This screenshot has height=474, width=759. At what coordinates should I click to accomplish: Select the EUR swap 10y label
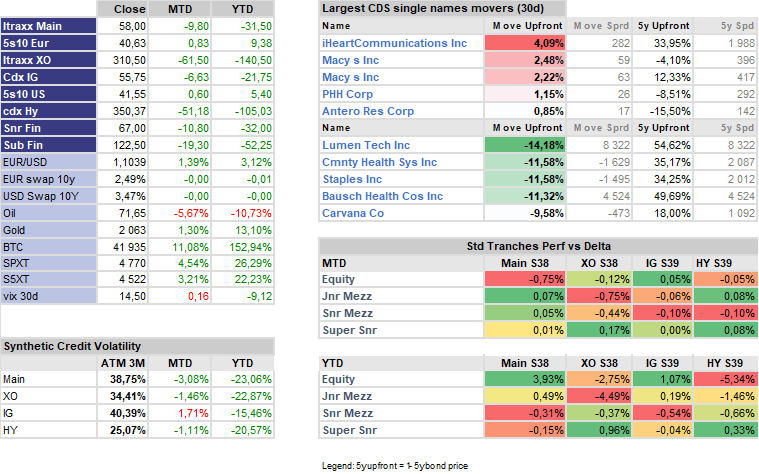click(48, 179)
